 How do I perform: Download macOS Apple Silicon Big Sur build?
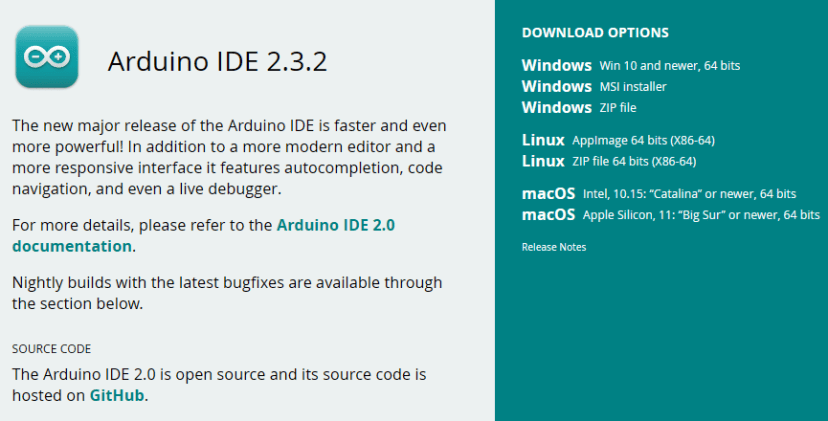coord(671,215)
